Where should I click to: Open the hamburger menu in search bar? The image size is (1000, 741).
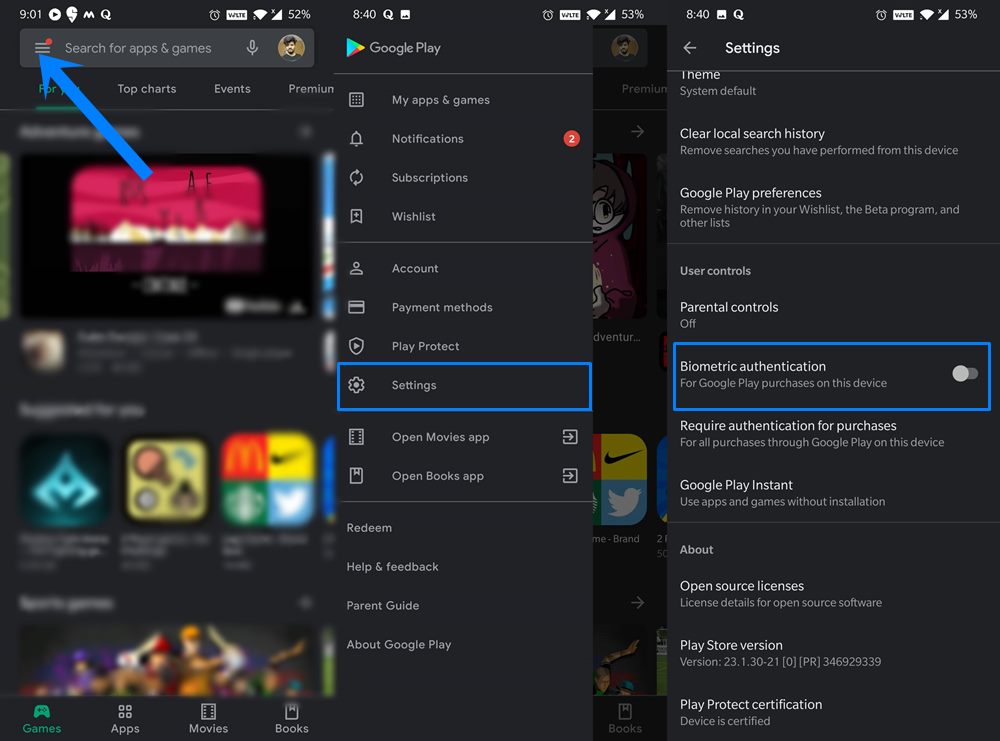(x=42, y=48)
